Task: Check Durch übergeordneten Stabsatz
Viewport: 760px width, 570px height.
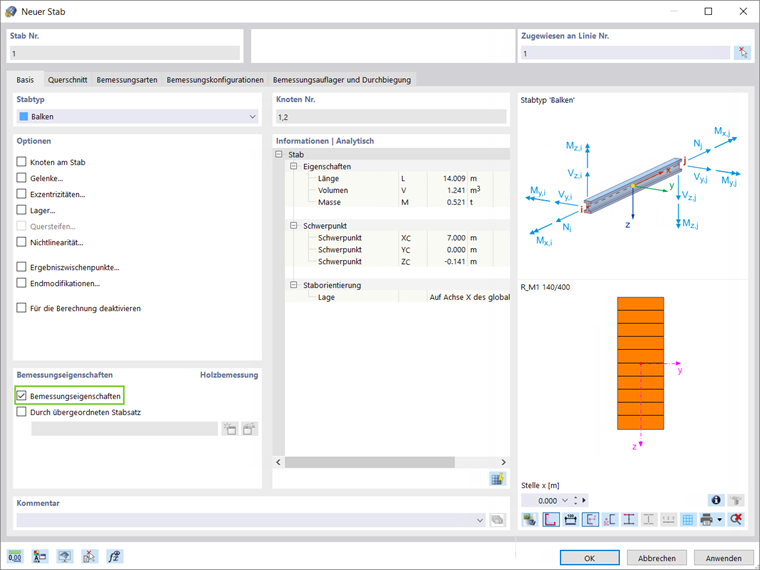Action: click(21, 412)
